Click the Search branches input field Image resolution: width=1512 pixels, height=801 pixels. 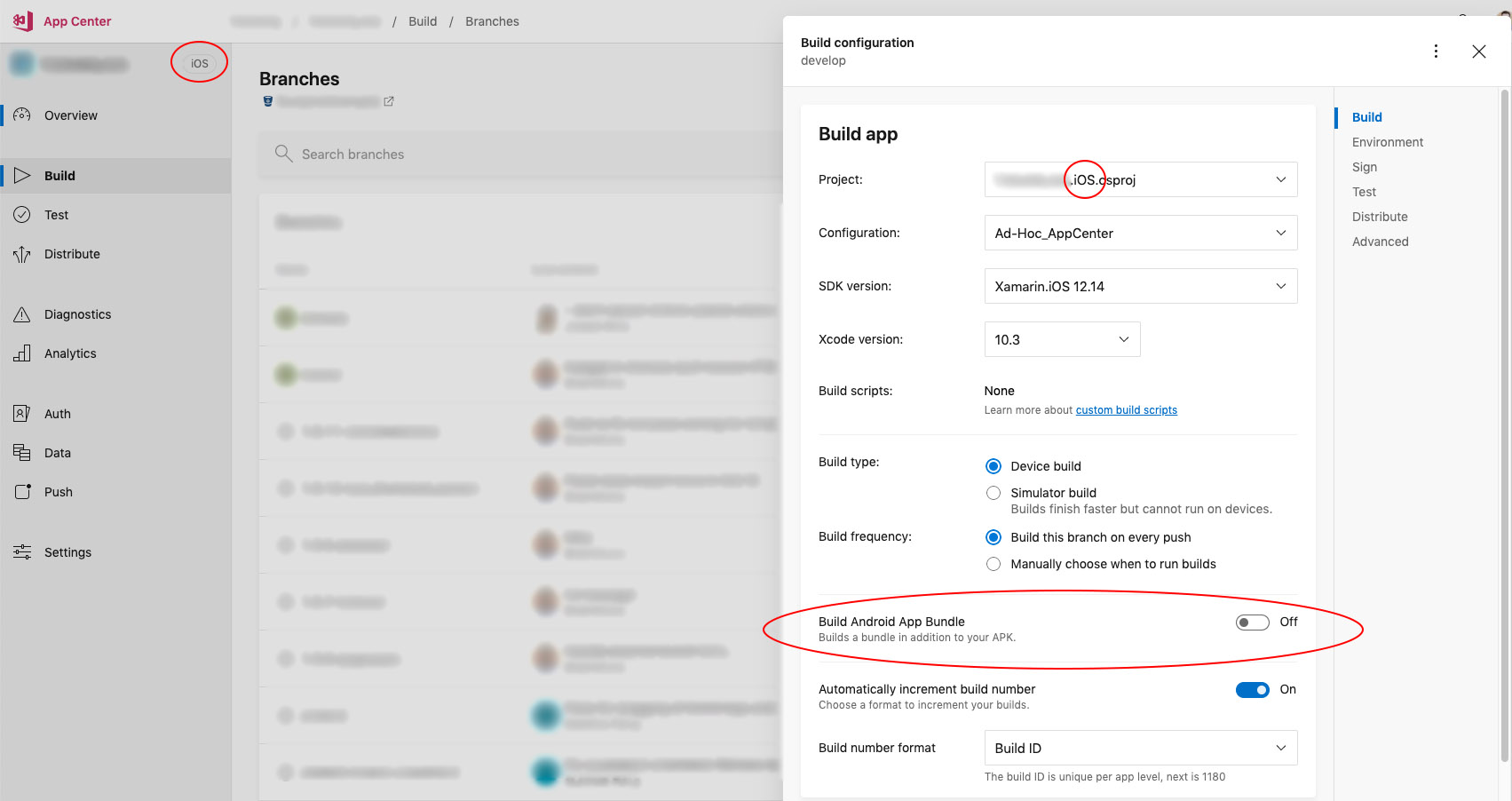point(444,154)
